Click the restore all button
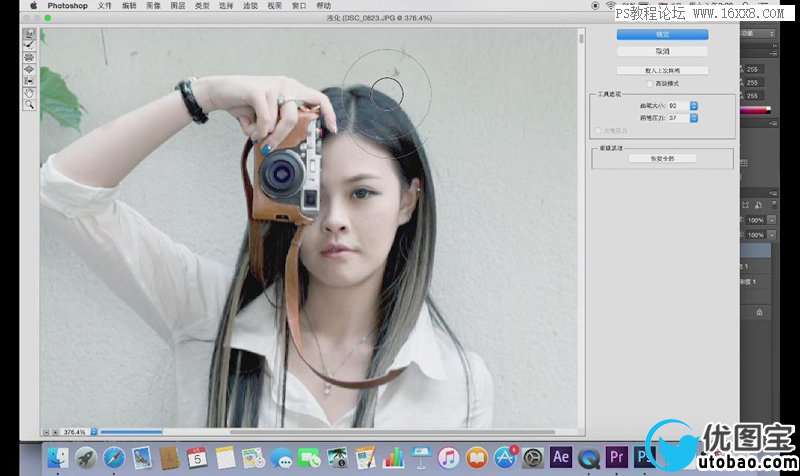Image resolution: width=800 pixels, height=476 pixels. (x=662, y=159)
